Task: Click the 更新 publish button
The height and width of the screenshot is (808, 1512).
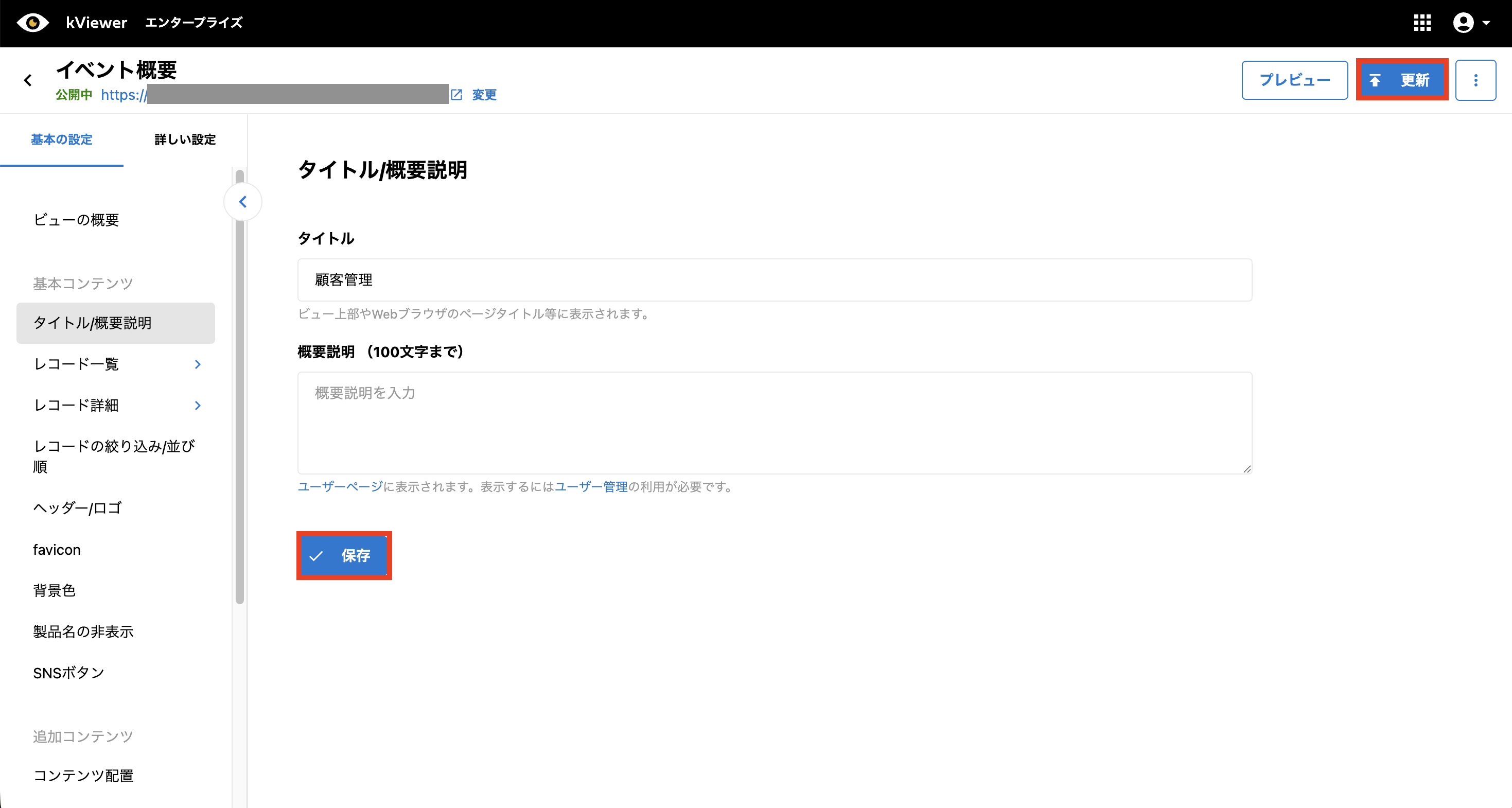Action: (1402, 80)
